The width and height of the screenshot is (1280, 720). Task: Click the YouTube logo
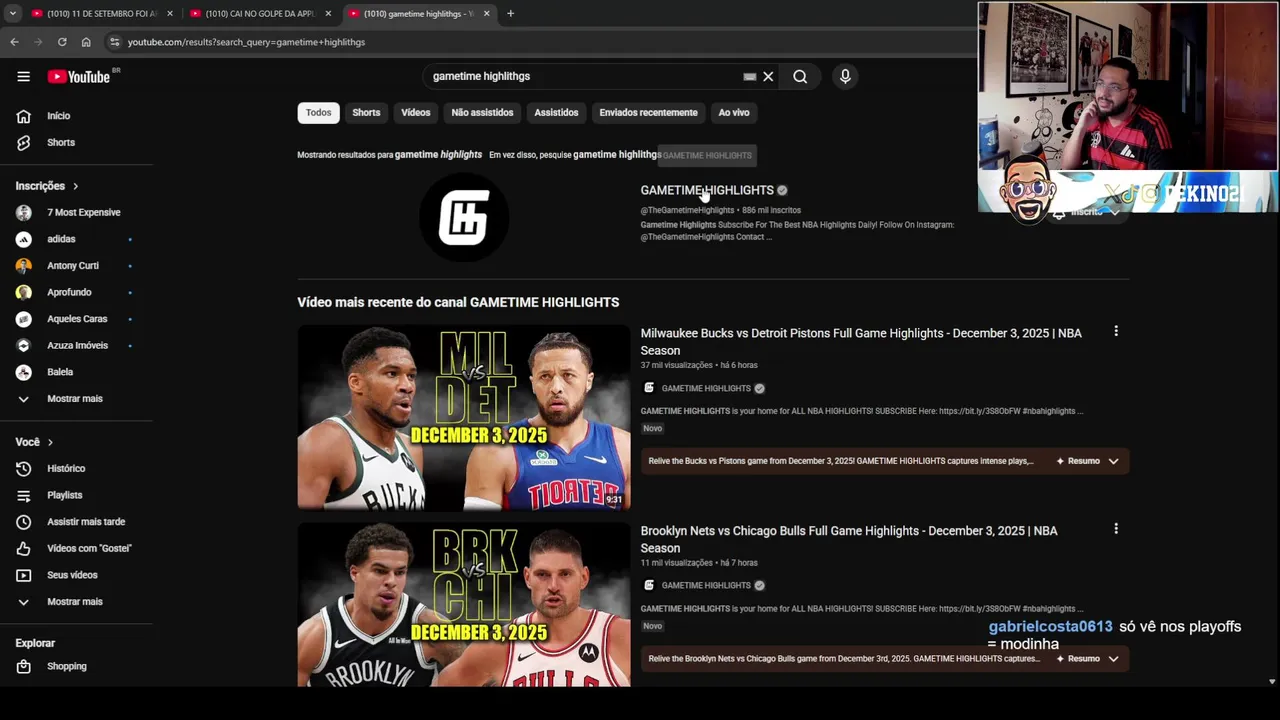tap(79, 76)
